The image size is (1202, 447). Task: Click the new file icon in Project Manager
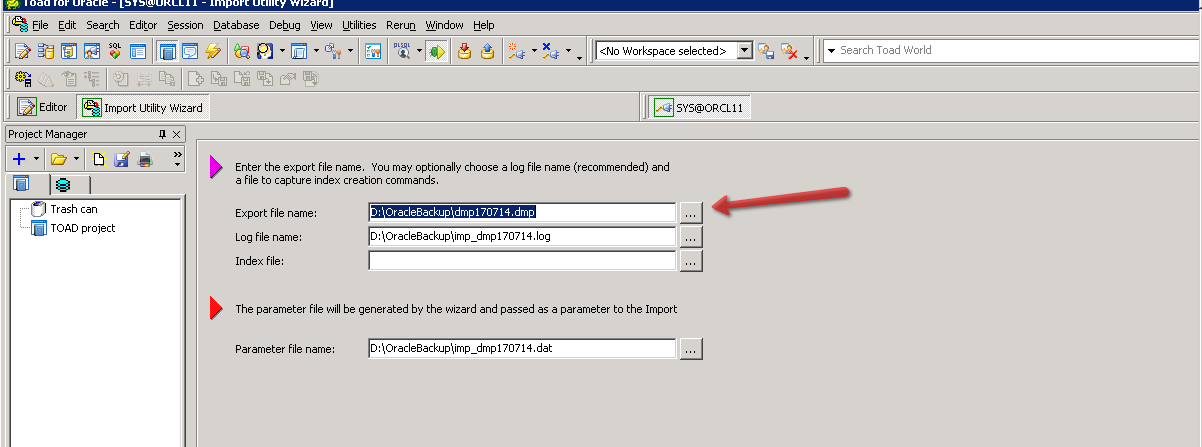point(99,159)
